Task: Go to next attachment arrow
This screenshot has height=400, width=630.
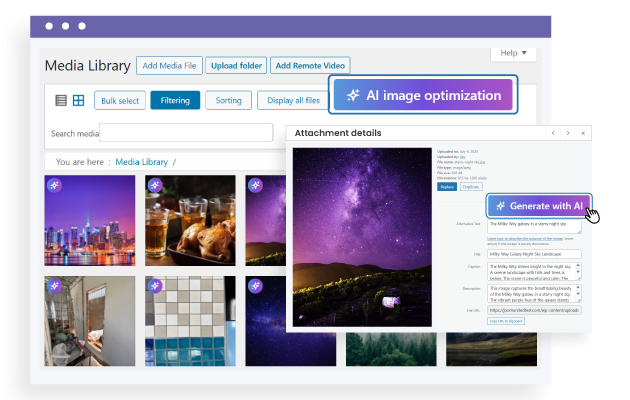Action: click(x=568, y=133)
